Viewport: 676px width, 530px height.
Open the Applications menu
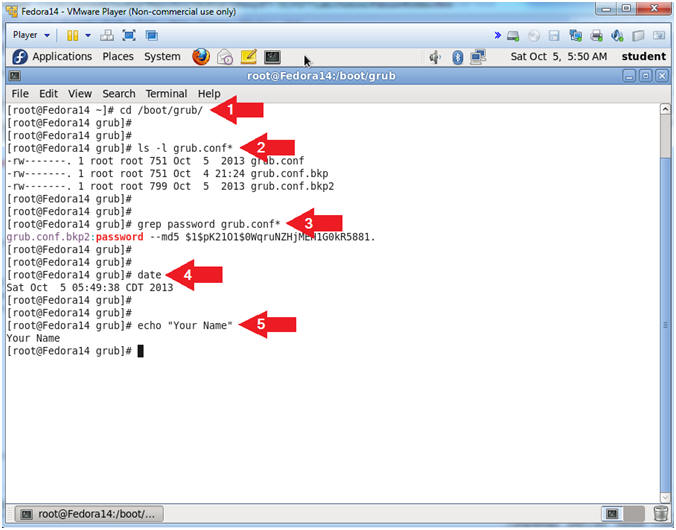point(62,56)
